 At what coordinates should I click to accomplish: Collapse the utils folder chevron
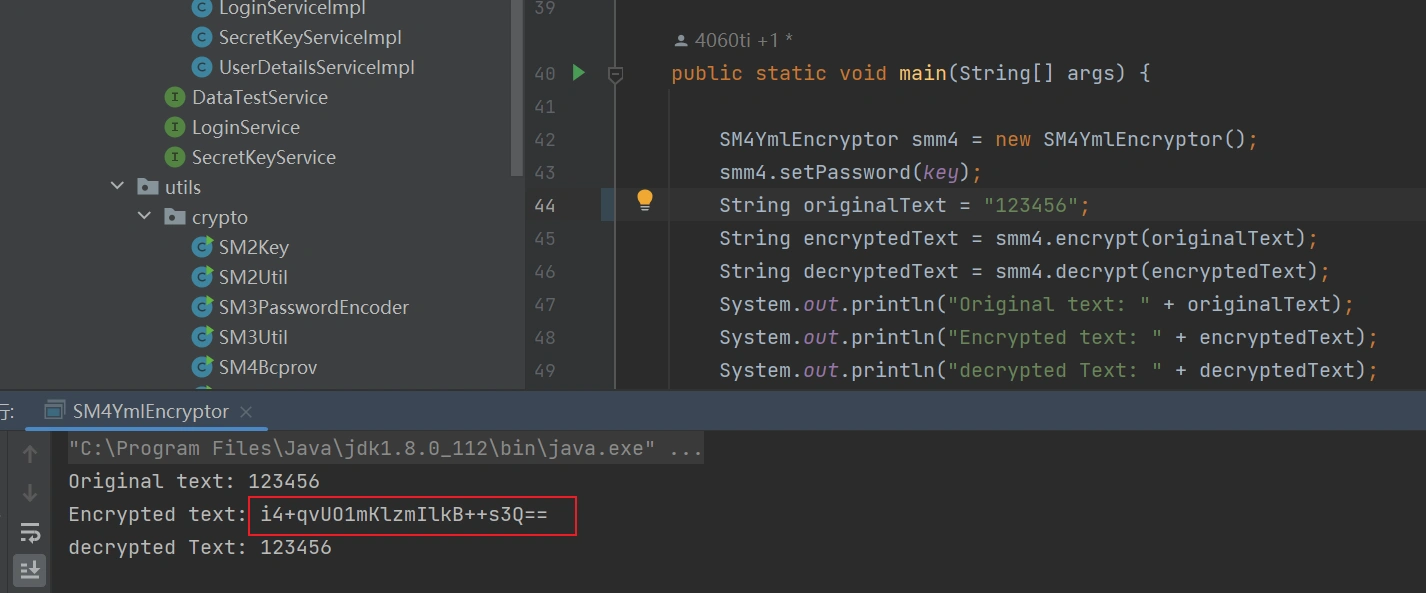pos(118,187)
